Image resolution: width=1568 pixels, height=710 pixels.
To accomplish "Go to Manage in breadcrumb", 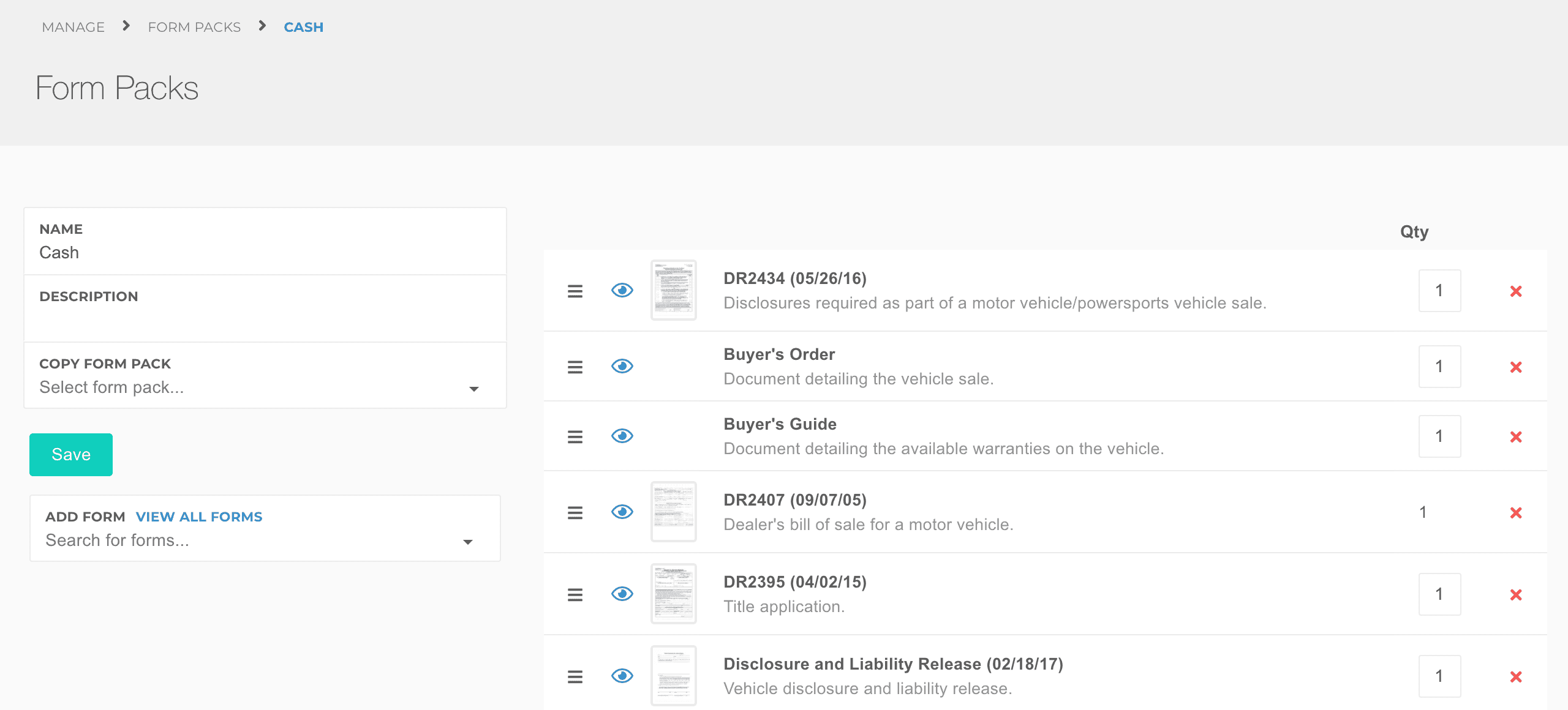I will click(73, 27).
